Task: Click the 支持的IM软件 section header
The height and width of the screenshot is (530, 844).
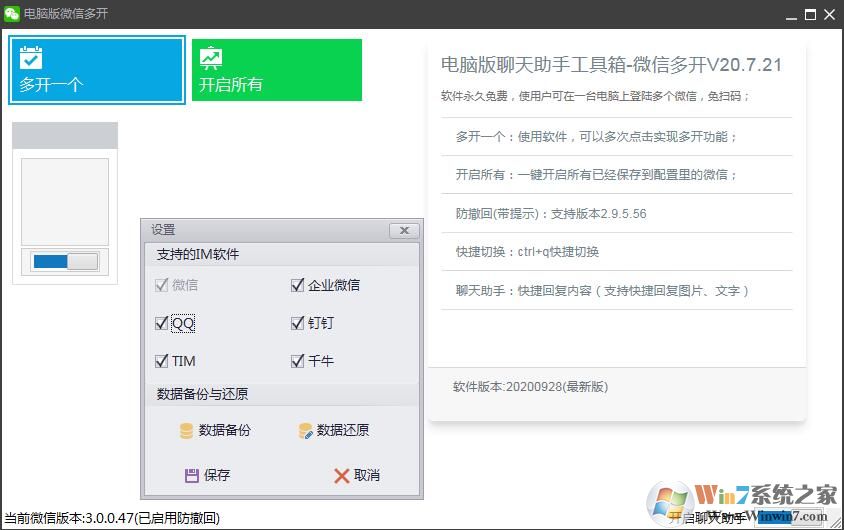Action: (x=198, y=255)
